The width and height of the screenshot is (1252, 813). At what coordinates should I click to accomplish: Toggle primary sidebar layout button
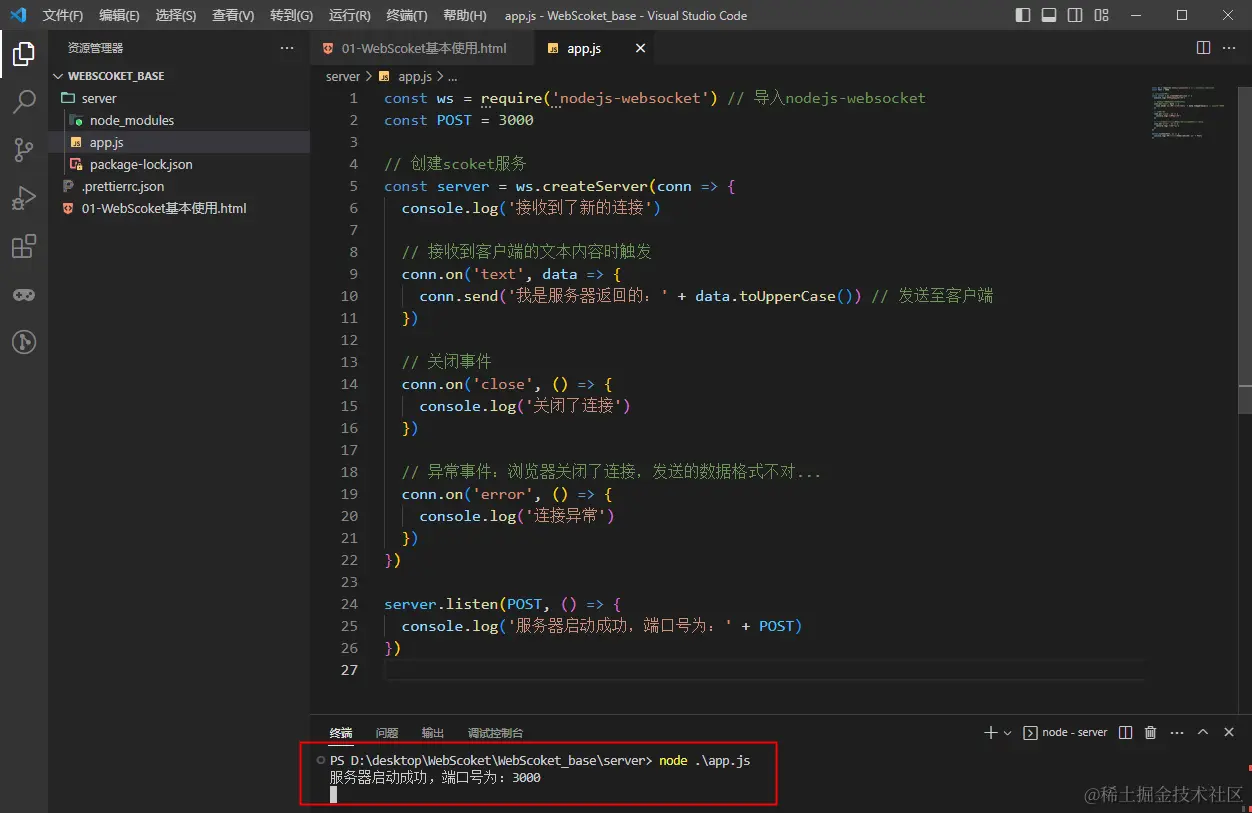coord(1023,16)
